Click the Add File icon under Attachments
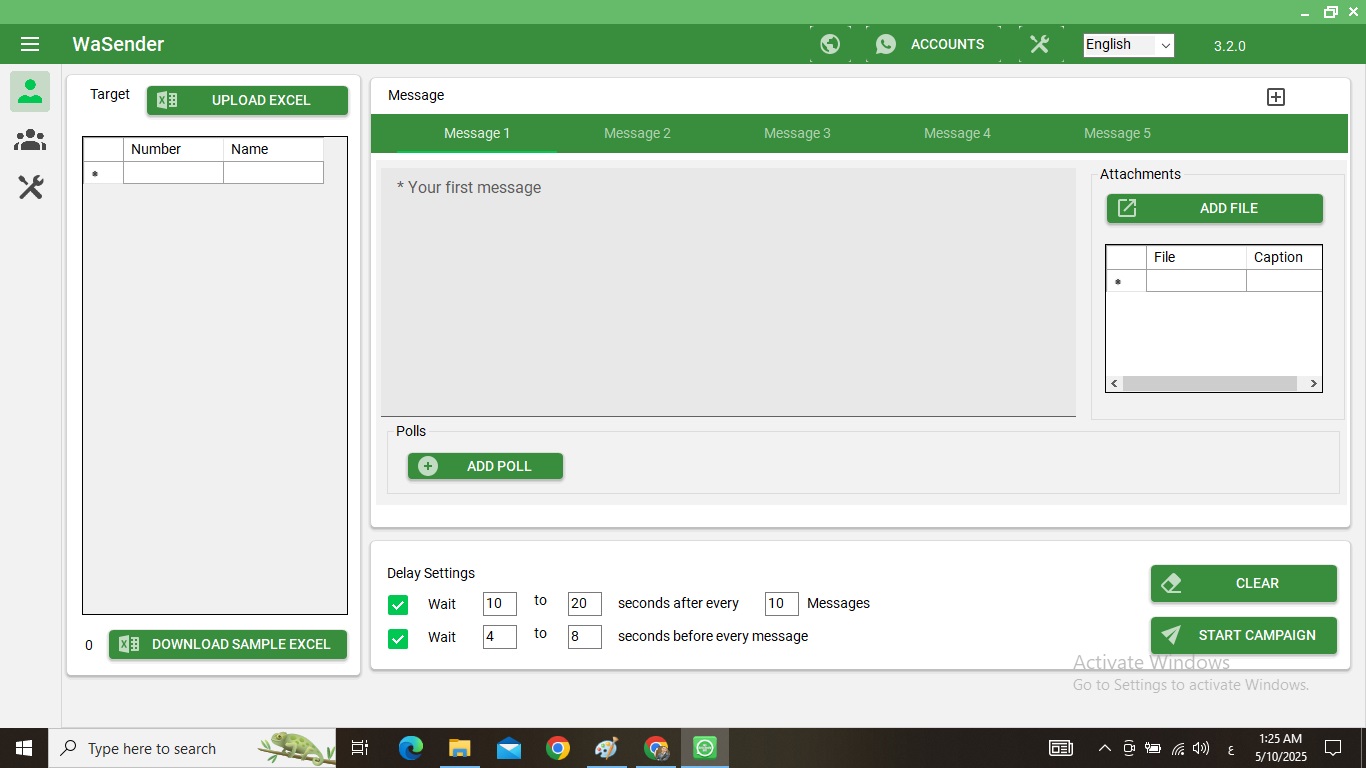This screenshot has width=1366, height=768. pyautogui.click(x=1127, y=208)
